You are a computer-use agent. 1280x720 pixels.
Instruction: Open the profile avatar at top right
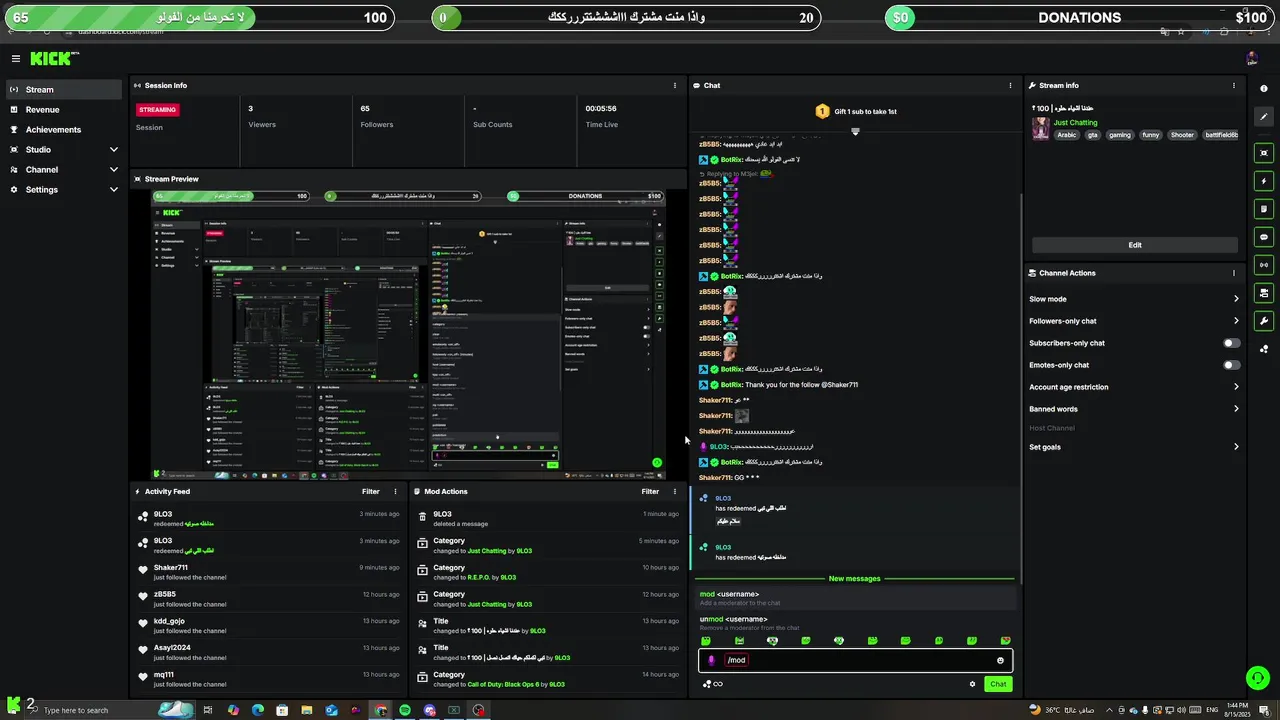pyautogui.click(x=1251, y=59)
